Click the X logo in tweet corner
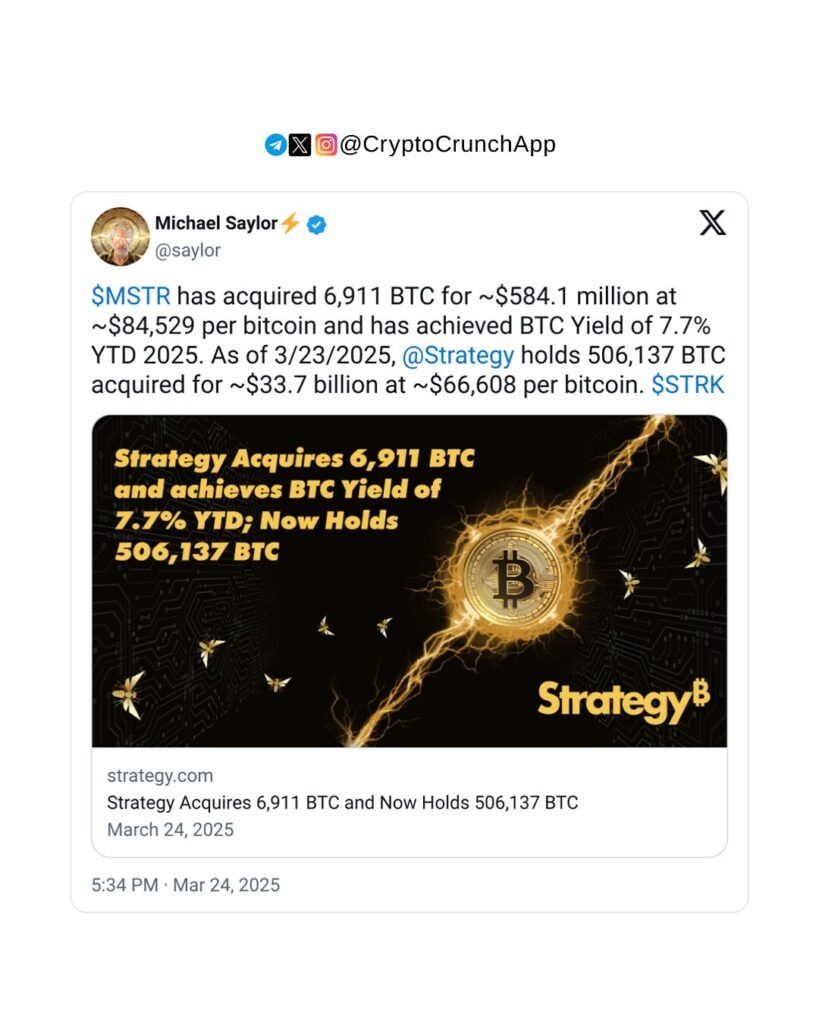The height and width of the screenshot is (1024, 819). [x=712, y=223]
